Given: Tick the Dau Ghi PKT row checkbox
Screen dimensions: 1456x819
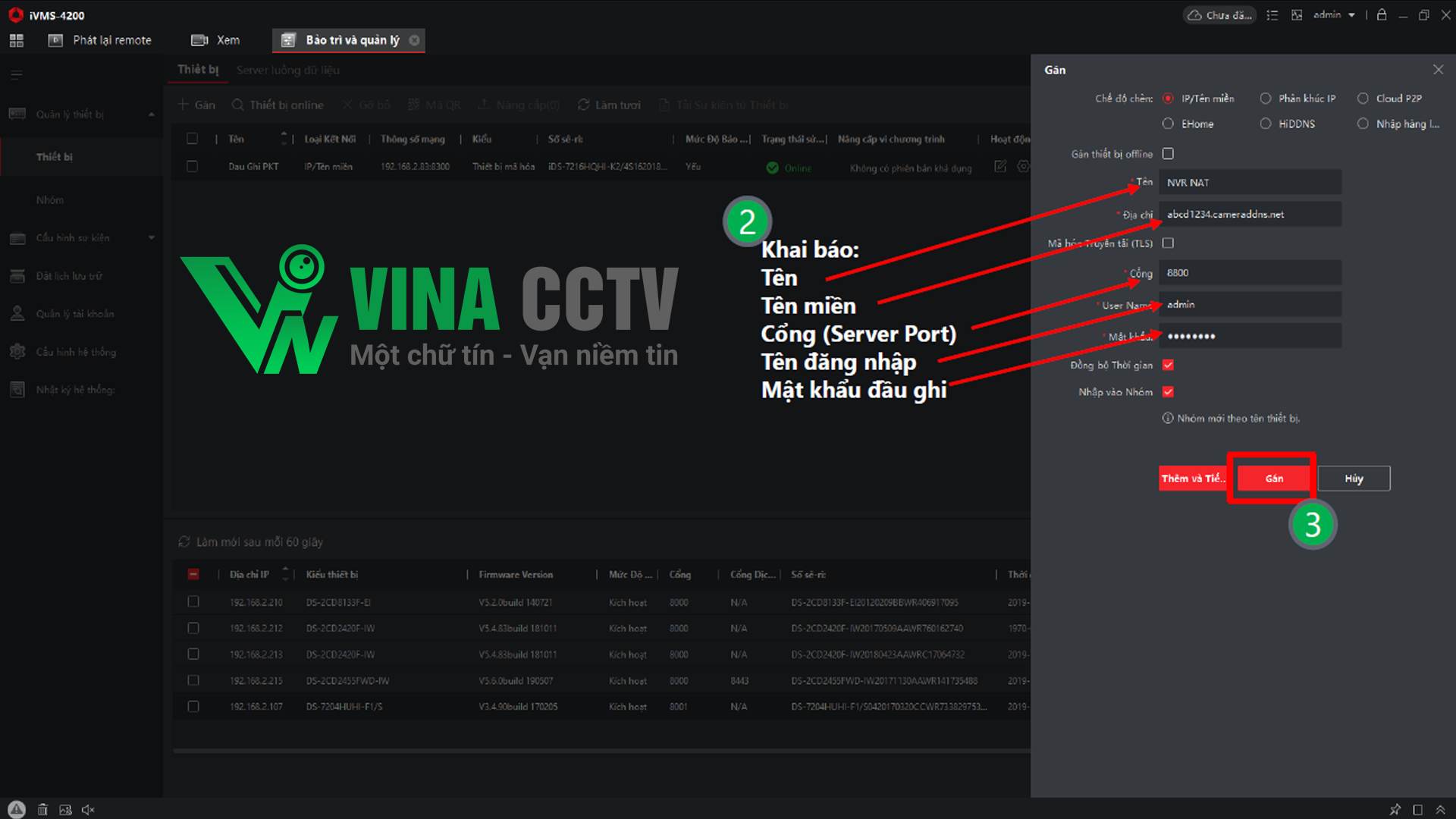Looking at the screenshot, I should pyautogui.click(x=192, y=167).
